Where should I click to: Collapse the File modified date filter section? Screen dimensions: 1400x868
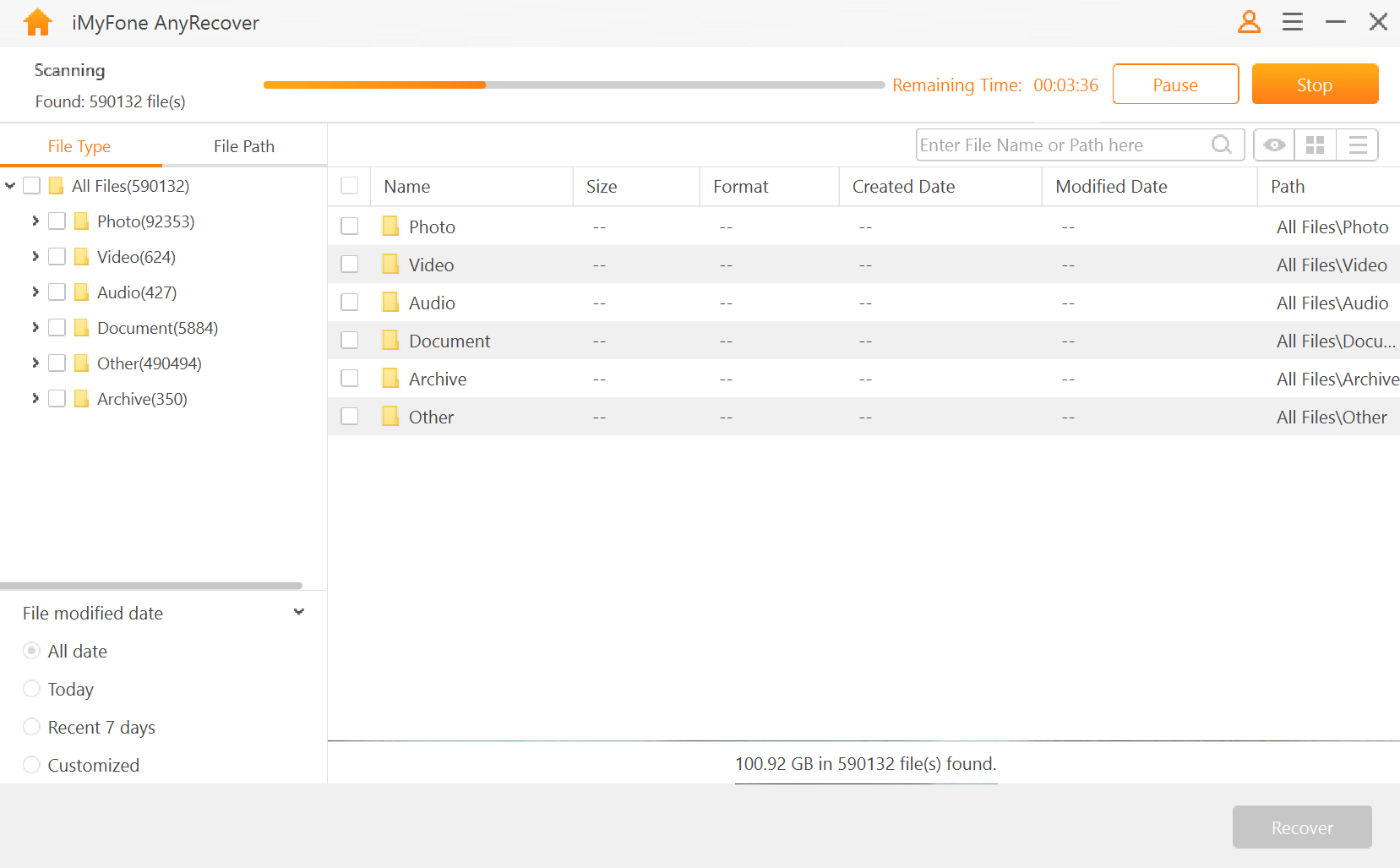(298, 611)
